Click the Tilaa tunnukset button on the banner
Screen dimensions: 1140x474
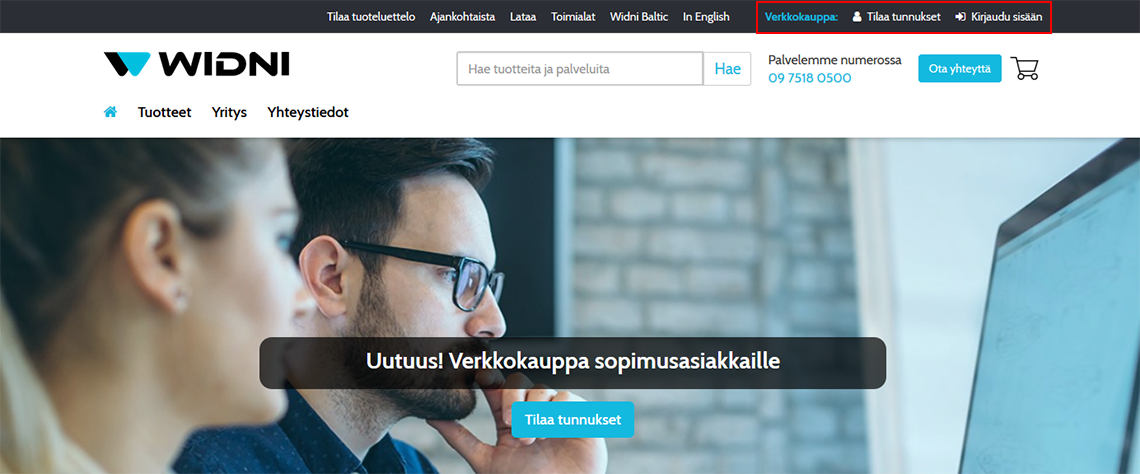(572, 419)
